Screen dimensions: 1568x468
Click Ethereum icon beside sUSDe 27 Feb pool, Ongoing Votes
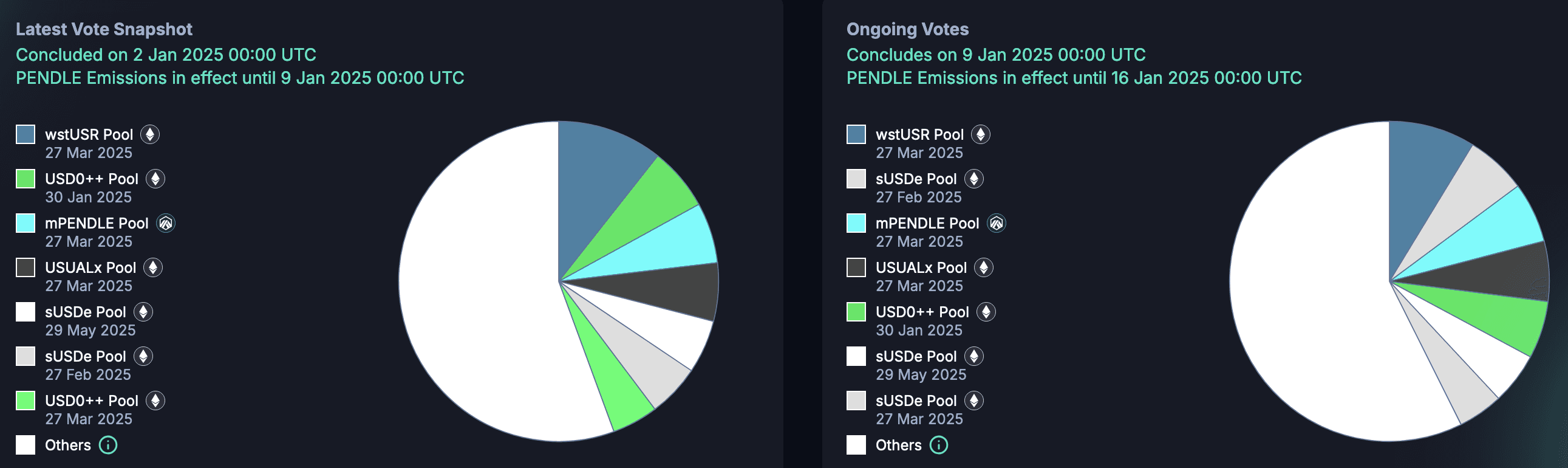974,179
